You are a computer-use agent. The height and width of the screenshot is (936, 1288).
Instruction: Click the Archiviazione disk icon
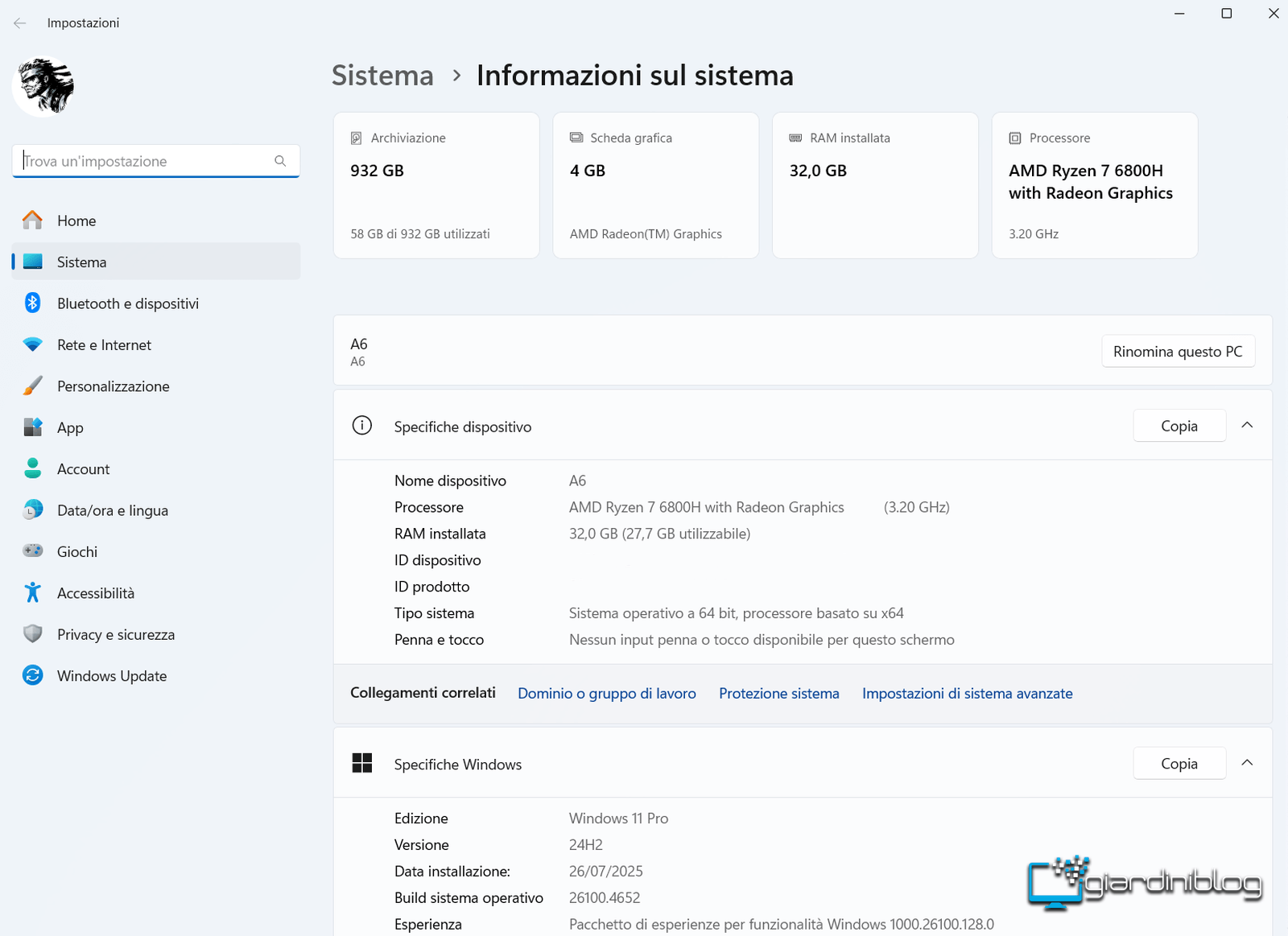356,138
